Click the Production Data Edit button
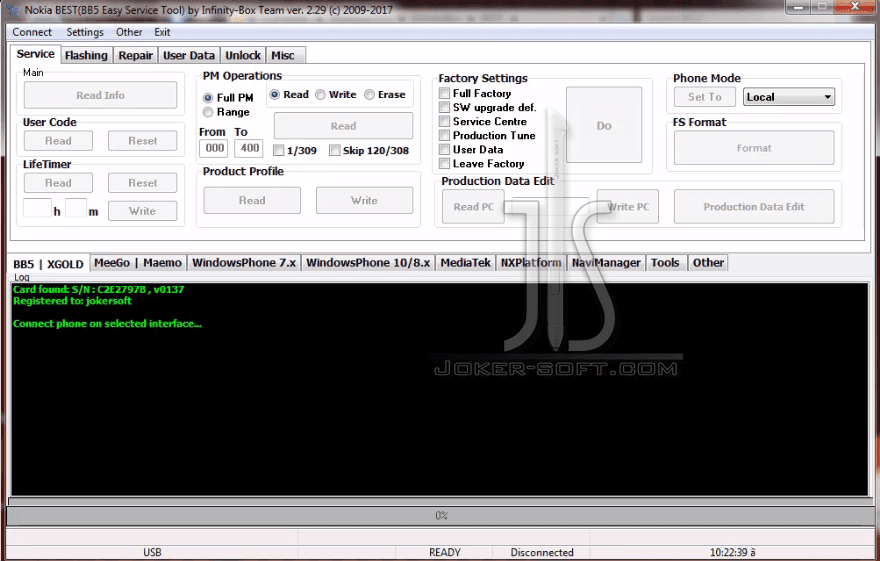 pos(754,206)
